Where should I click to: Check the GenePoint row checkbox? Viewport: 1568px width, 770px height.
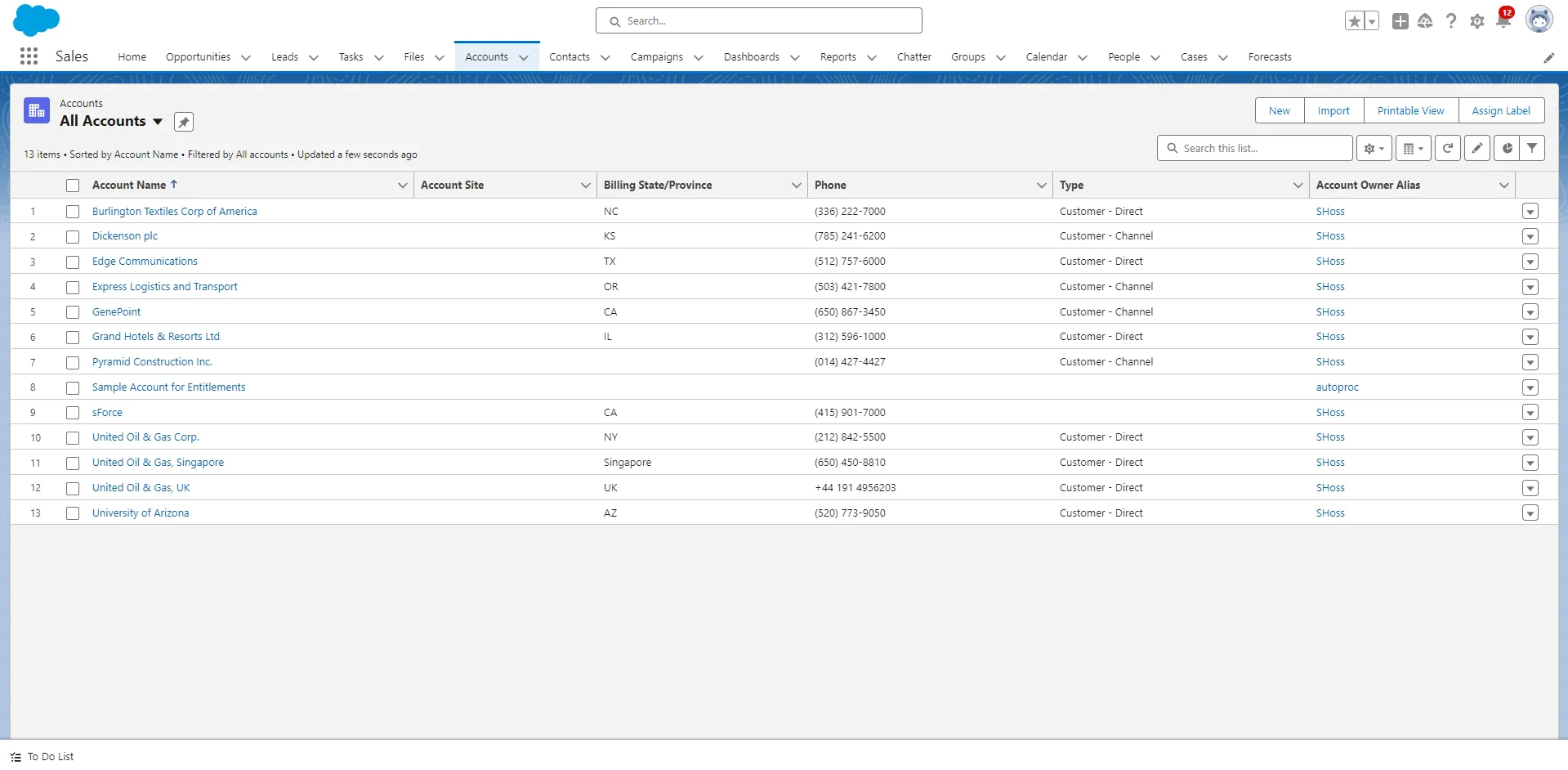coord(73,312)
